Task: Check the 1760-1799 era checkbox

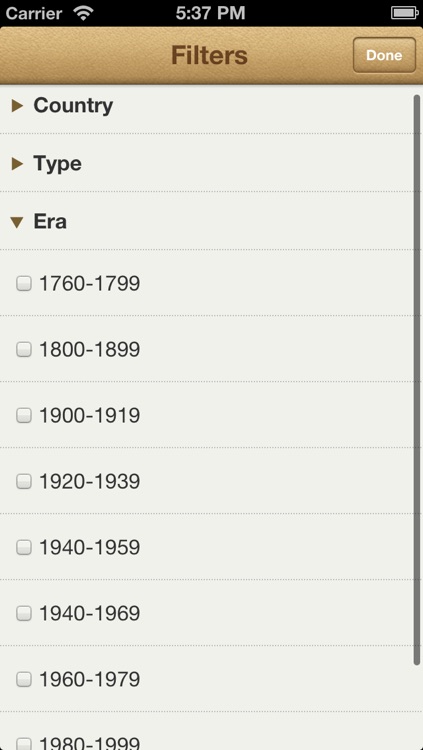Action: click(24, 284)
